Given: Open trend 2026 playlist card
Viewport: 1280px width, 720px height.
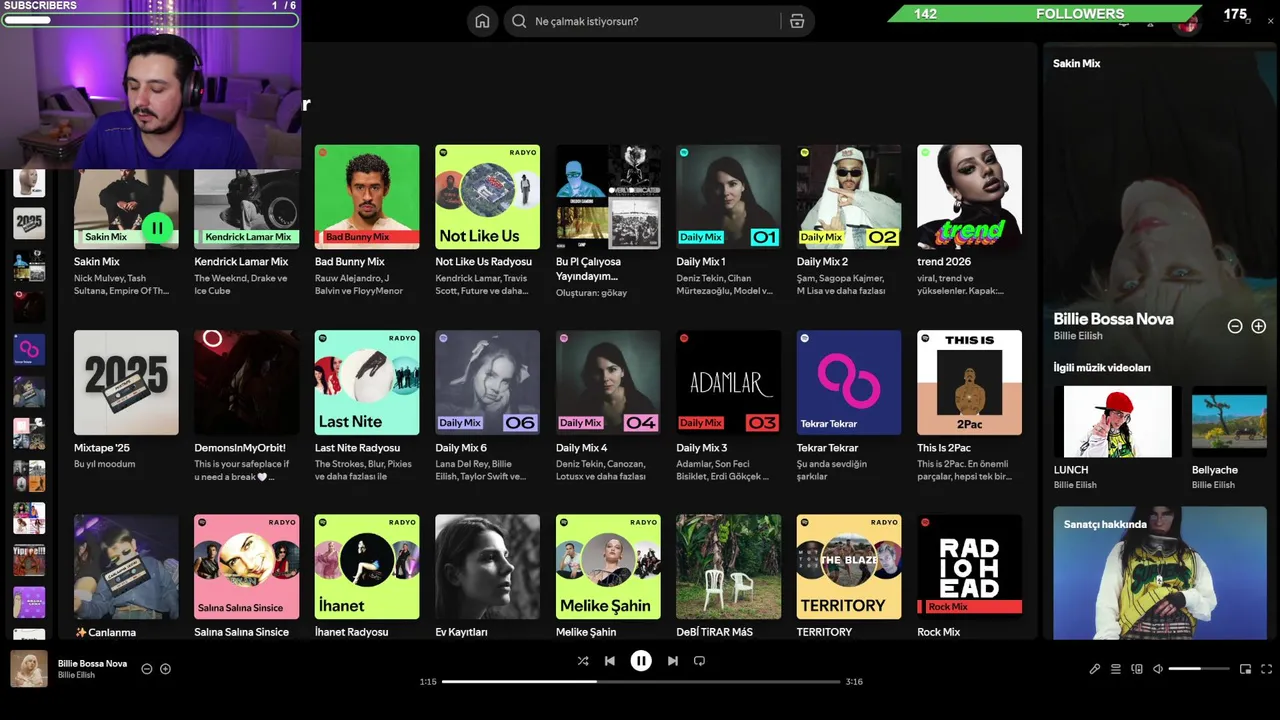Looking at the screenshot, I should [x=969, y=222].
